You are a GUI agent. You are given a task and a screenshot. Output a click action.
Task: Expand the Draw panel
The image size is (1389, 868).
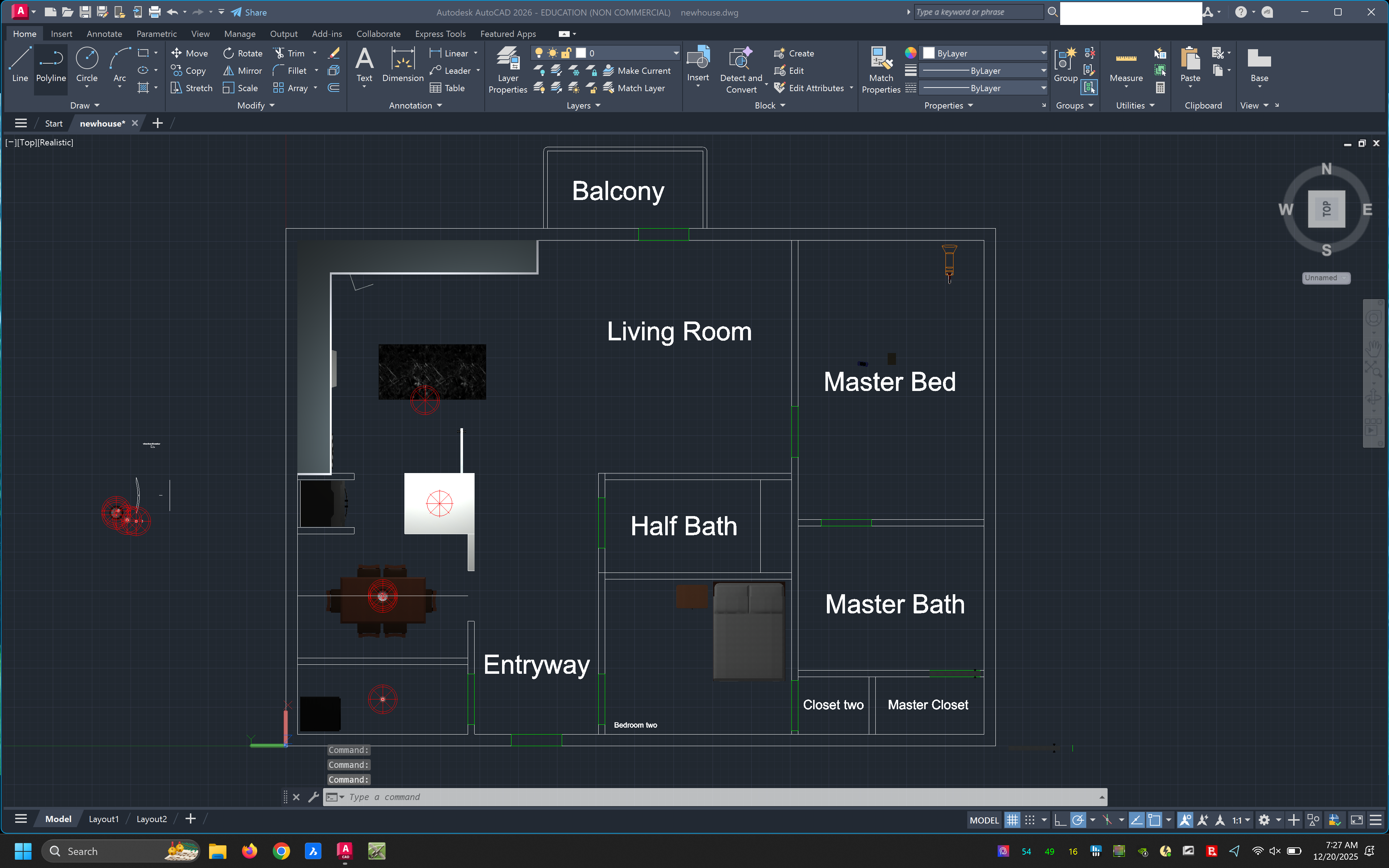pos(84,105)
